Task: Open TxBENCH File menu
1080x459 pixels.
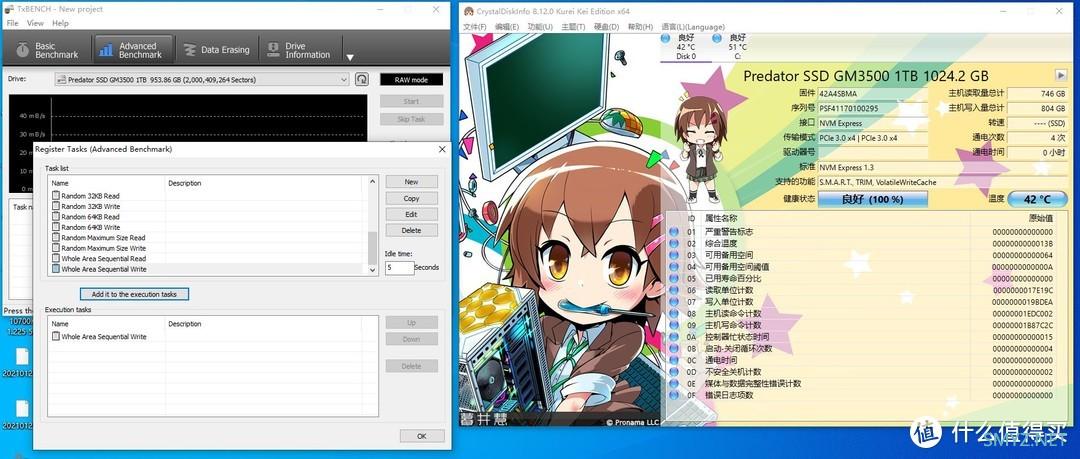Action: tap(12, 23)
